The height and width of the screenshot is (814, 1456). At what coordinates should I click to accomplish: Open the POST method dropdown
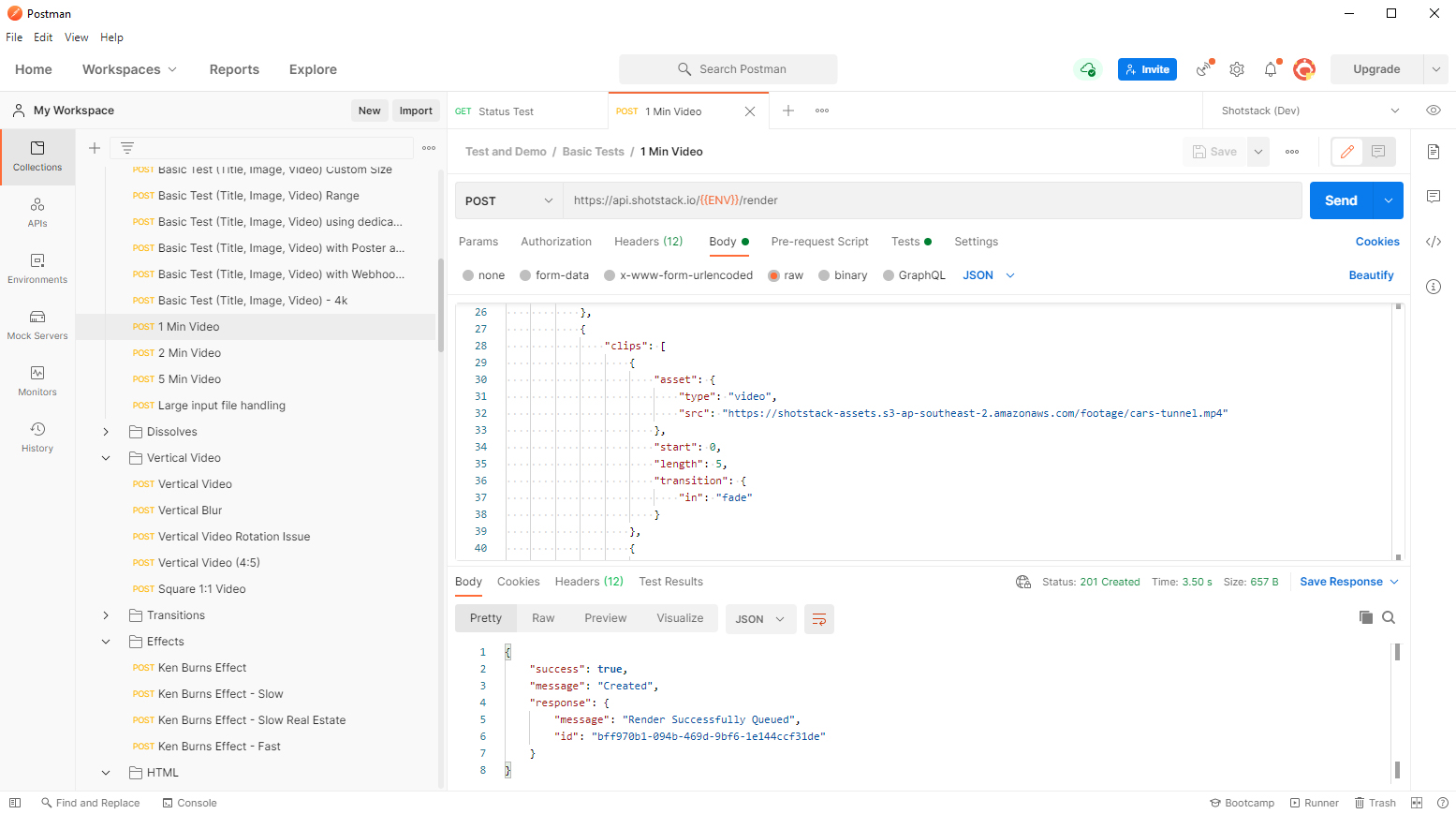tap(508, 200)
